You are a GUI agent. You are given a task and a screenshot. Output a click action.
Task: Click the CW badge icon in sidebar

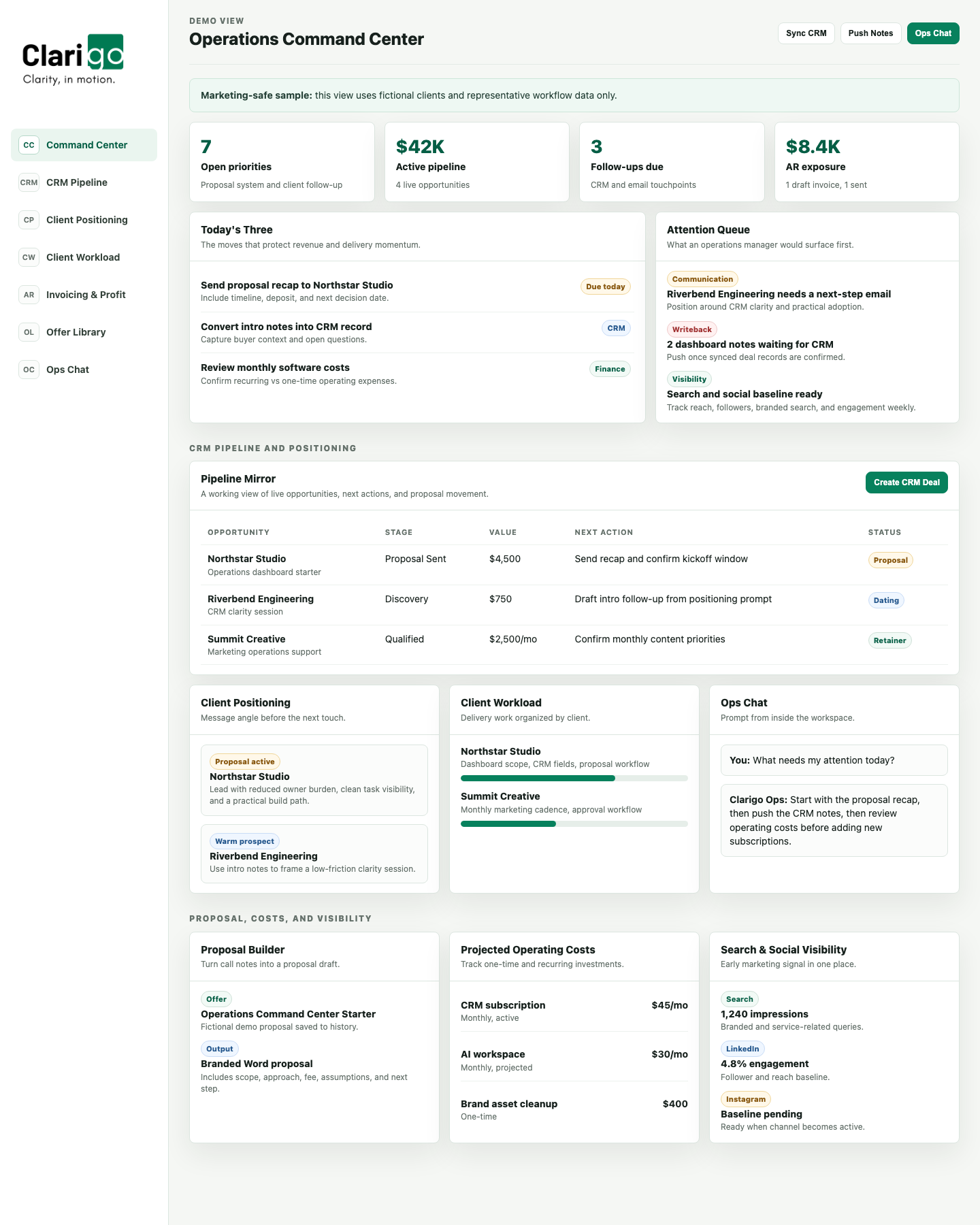[29, 257]
